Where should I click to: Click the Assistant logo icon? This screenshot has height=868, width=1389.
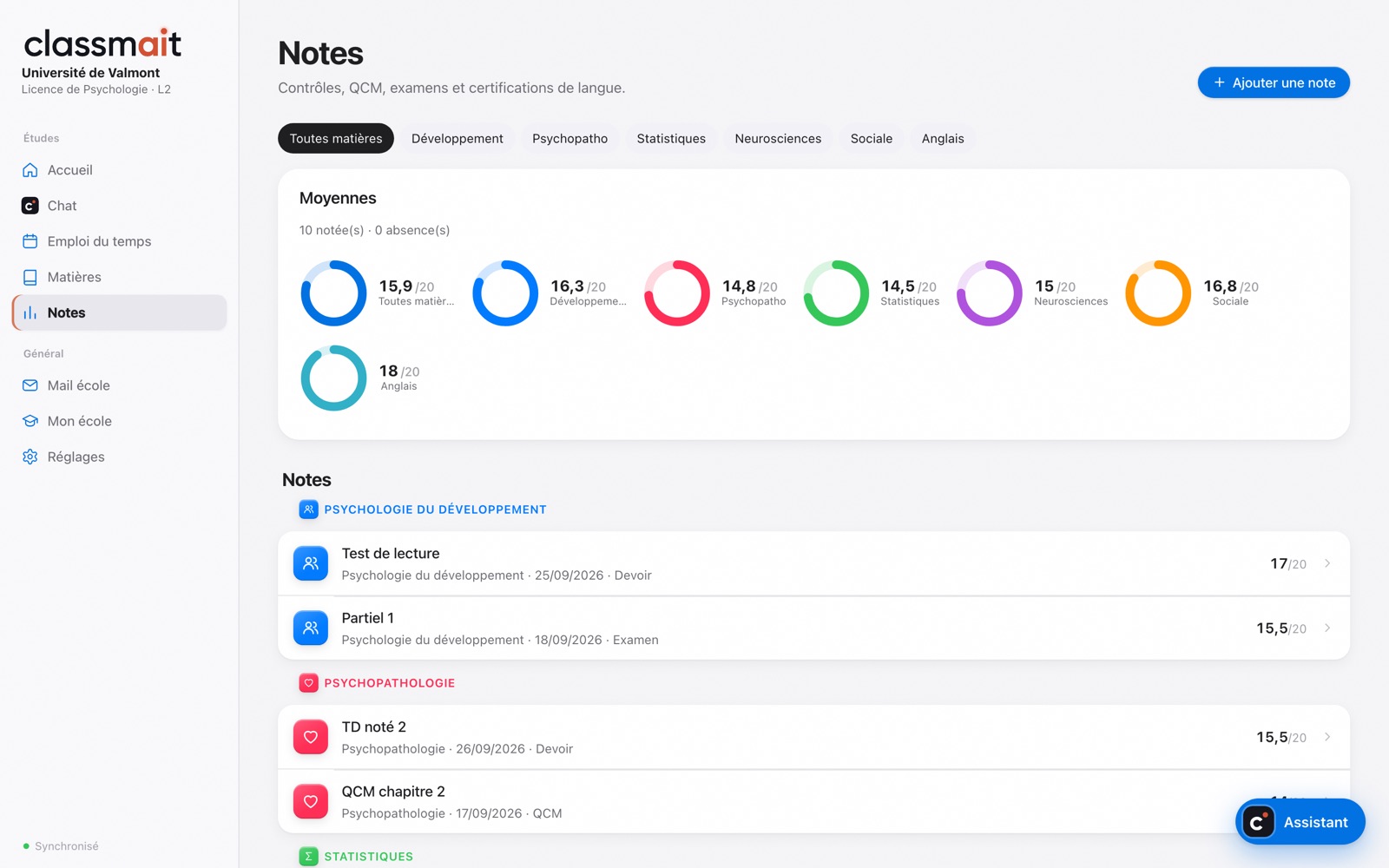[1258, 822]
